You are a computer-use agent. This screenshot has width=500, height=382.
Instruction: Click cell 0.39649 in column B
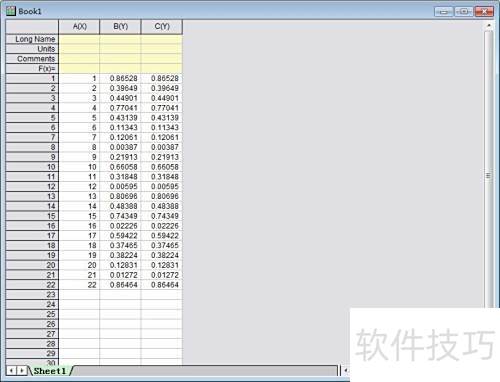pos(120,88)
